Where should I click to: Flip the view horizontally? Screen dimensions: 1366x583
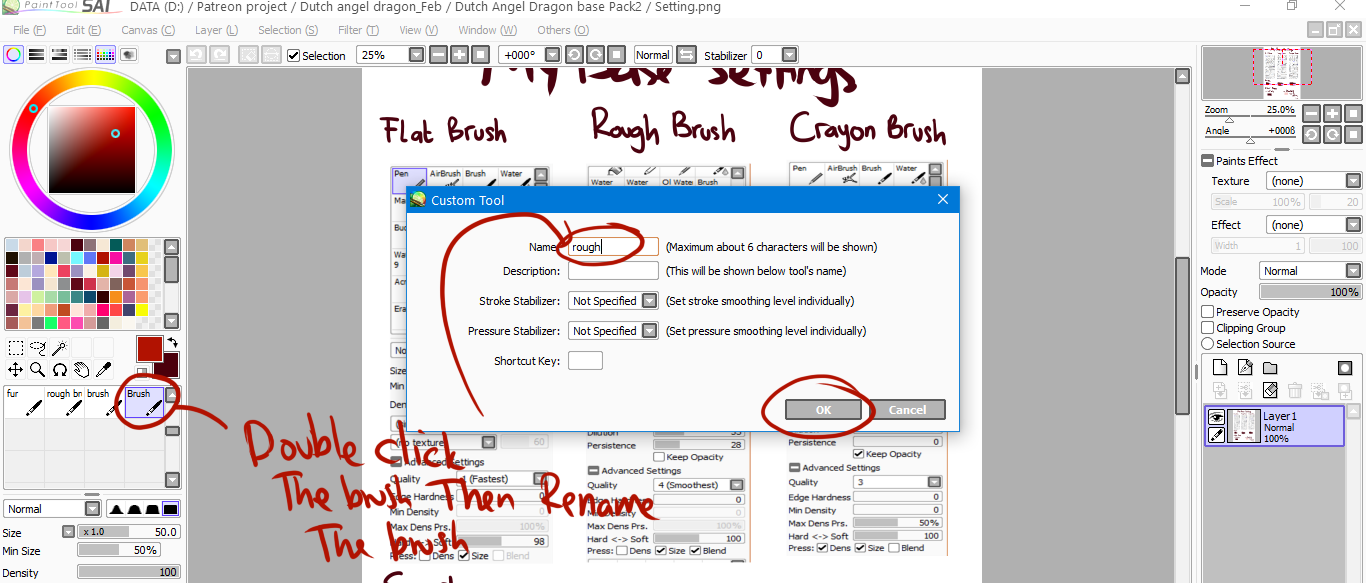[x=688, y=55]
